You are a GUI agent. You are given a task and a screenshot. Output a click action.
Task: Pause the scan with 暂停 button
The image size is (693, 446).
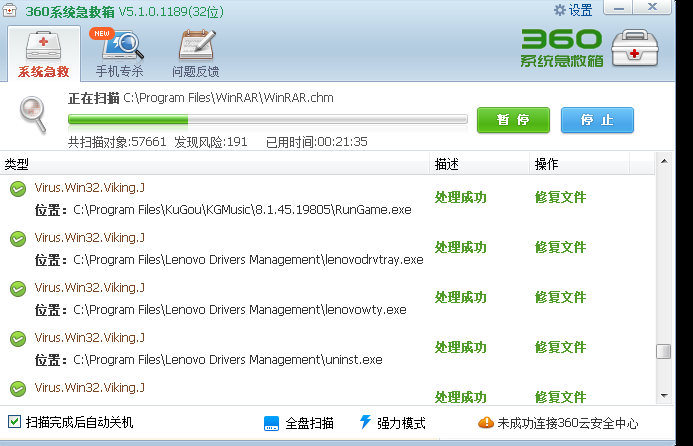[513, 120]
